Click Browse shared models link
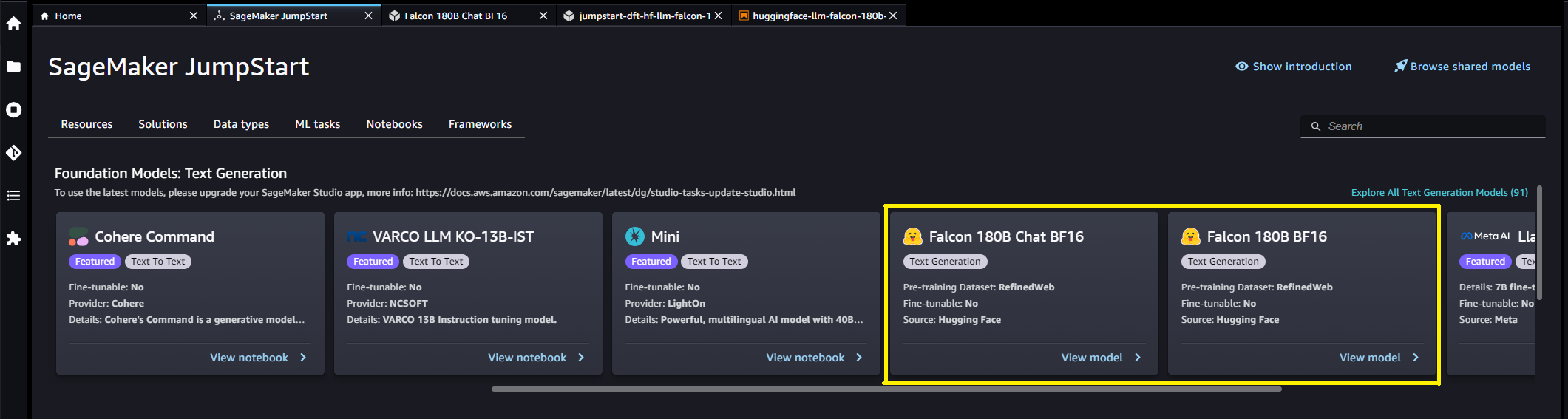 [x=1470, y=67]
